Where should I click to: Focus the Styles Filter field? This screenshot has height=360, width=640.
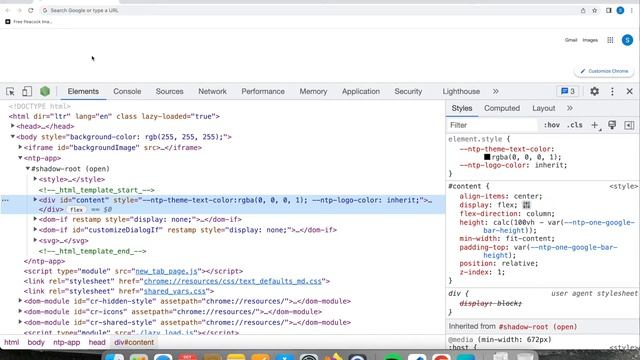pyautogui.click(x=492, y=125)
